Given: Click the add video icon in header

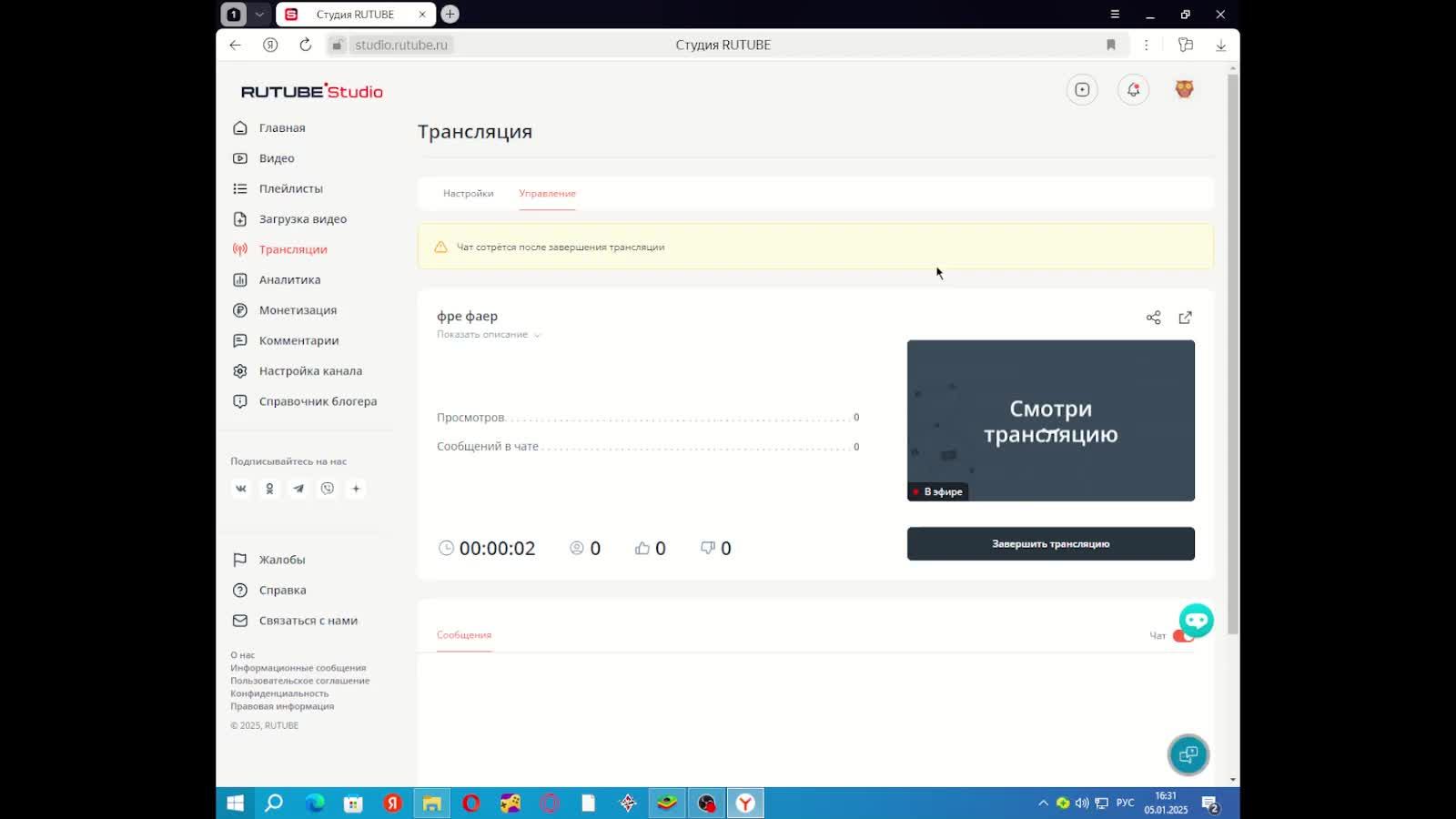Looking at the screenshot, I should pyautogui.click(x=1082, y=90).
